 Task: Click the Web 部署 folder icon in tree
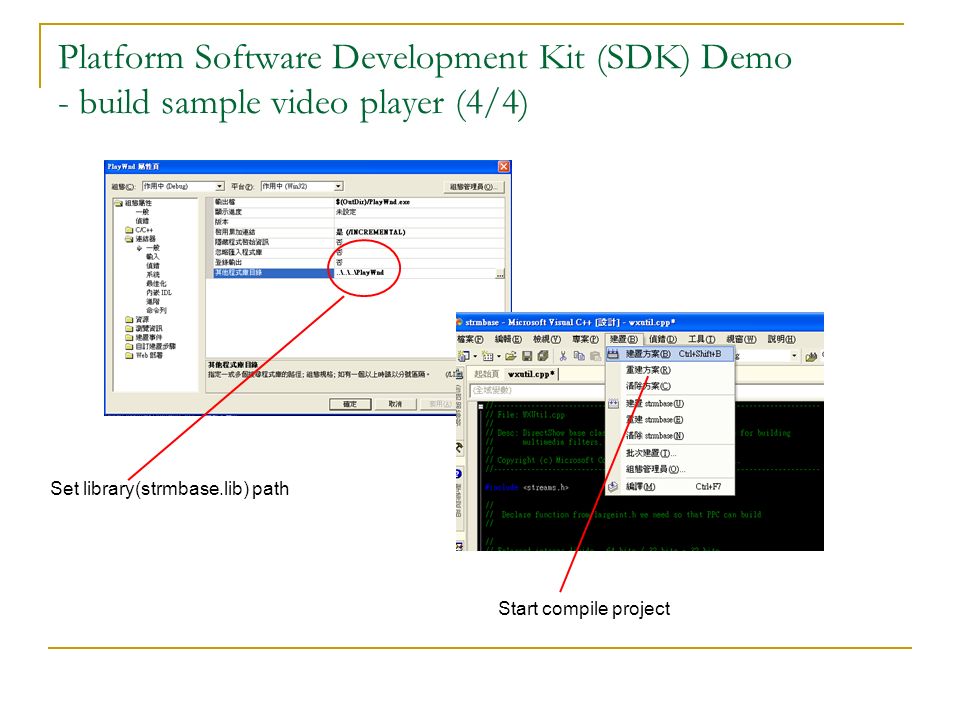pos(129,355)
